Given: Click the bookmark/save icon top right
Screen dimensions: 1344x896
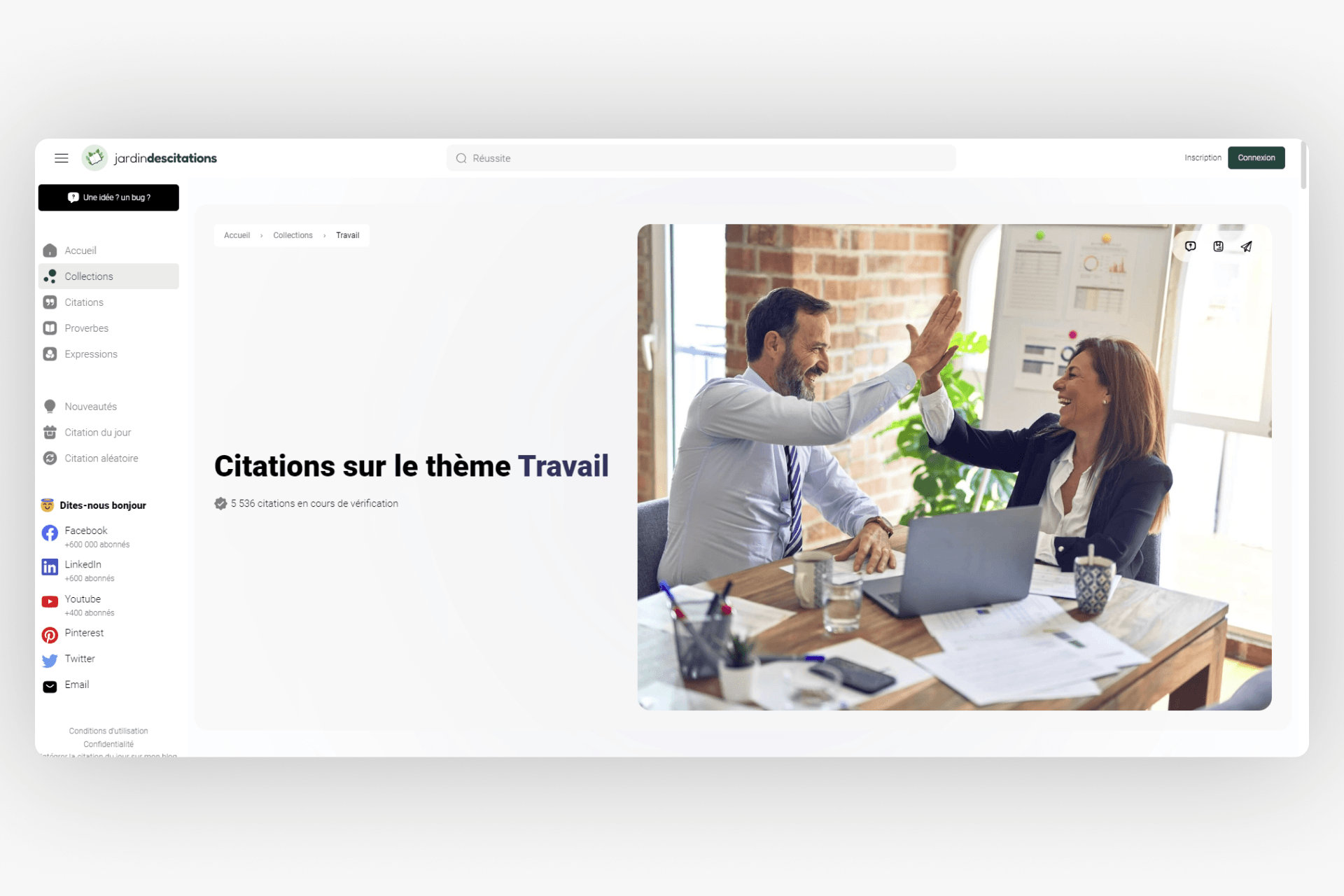Looking at the screenshot, I should pos(1218,246).
